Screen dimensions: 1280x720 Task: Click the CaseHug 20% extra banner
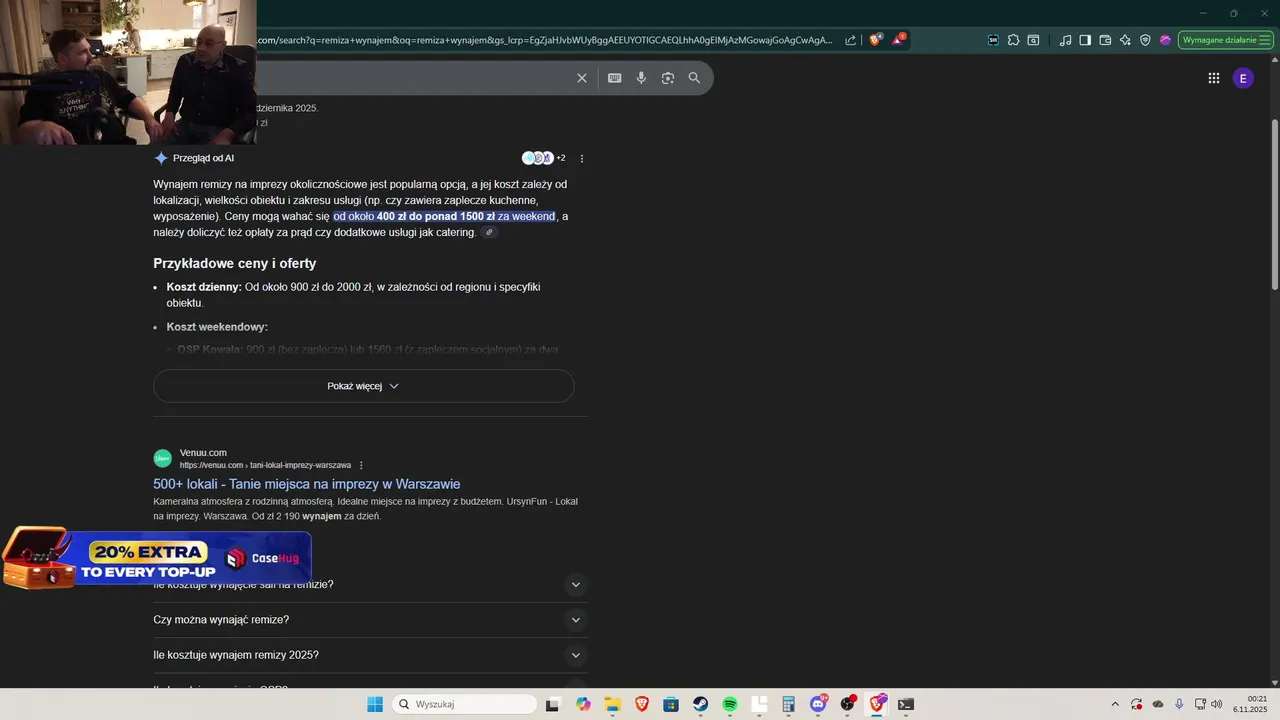(156, 559)
